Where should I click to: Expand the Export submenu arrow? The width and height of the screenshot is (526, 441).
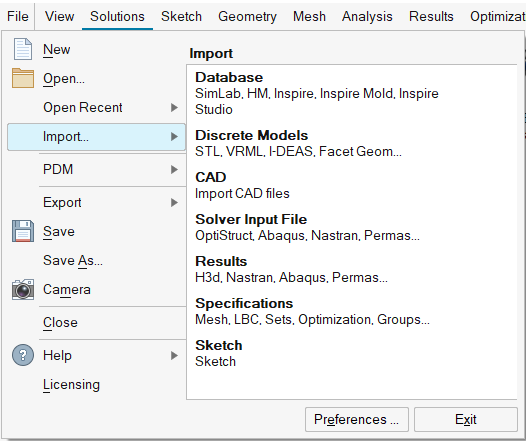pos(174,203)
